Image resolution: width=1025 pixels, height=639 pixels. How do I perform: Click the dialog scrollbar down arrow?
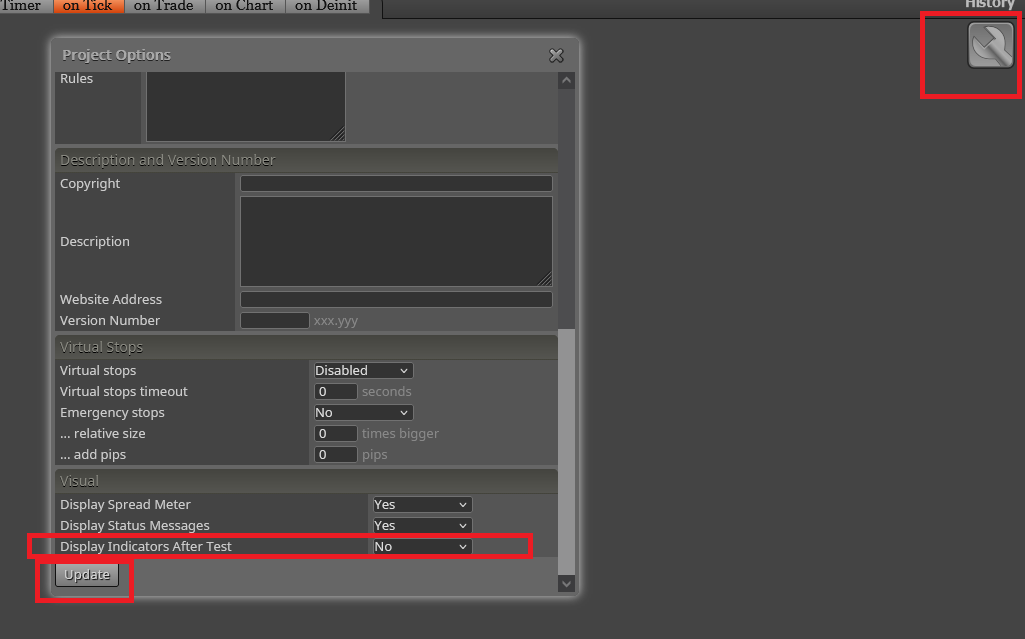567,584
